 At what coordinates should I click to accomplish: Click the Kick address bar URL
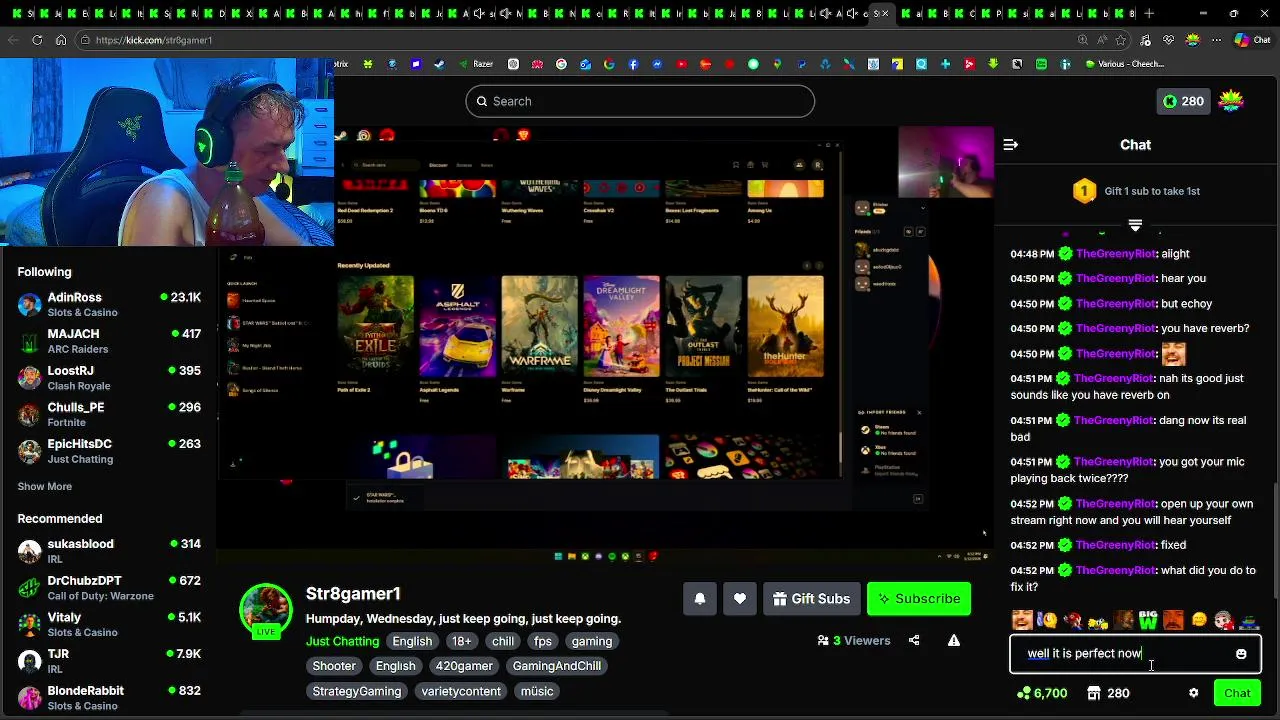(x=154, y=40)
